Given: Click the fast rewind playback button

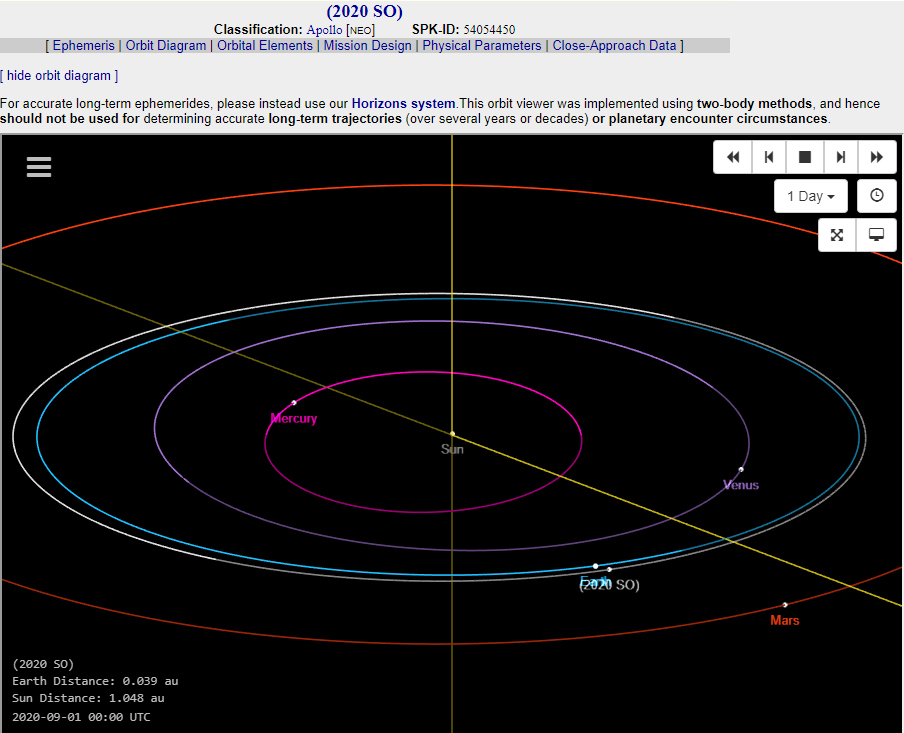Looking at the screenshot, I should (x=733, y=157).
